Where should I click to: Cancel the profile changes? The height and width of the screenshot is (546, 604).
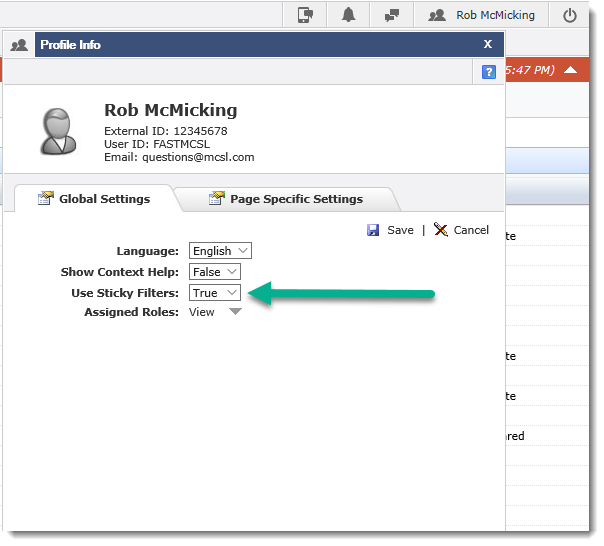click(x=461, y=230)
